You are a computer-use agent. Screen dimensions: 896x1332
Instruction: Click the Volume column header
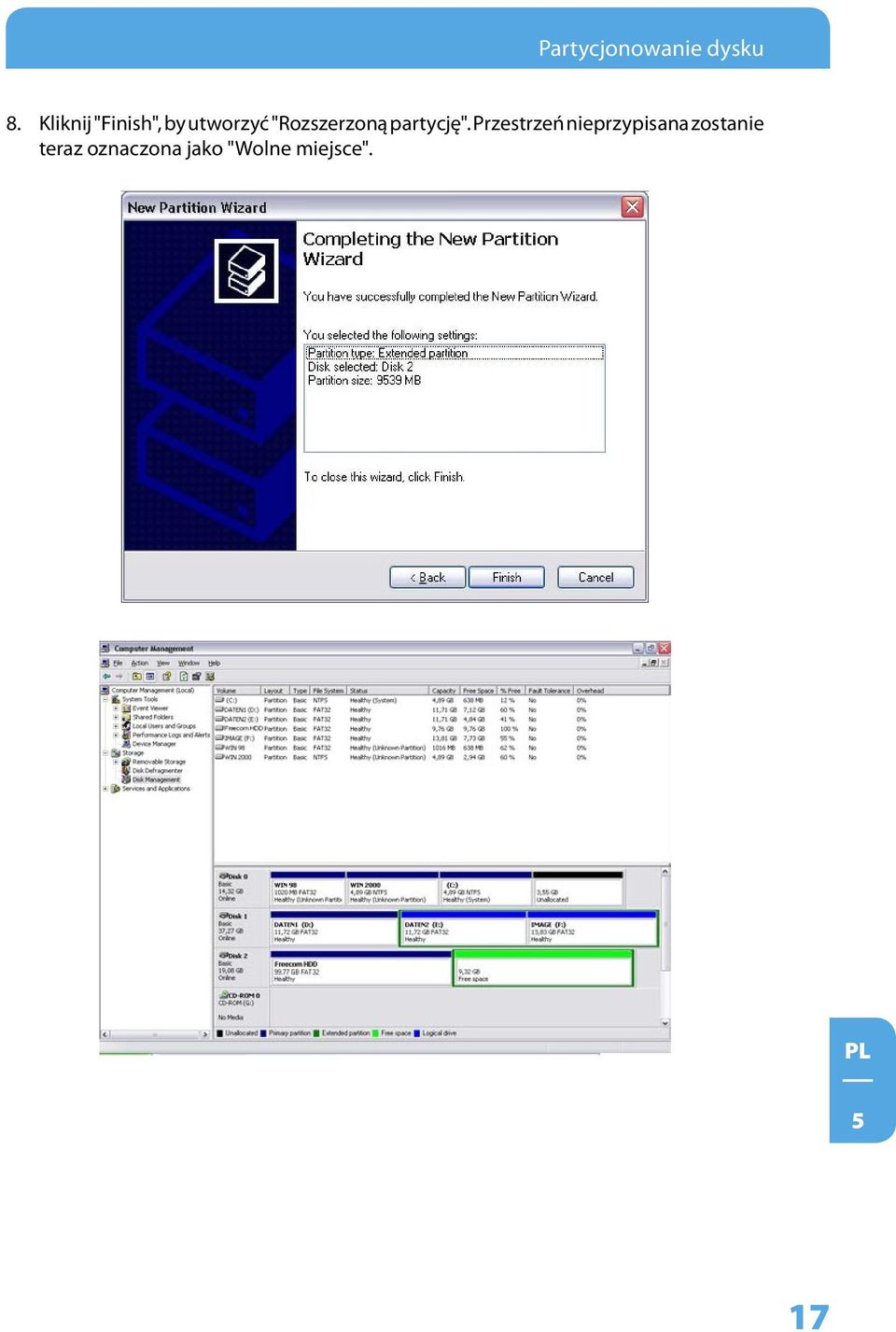[237, 691]
